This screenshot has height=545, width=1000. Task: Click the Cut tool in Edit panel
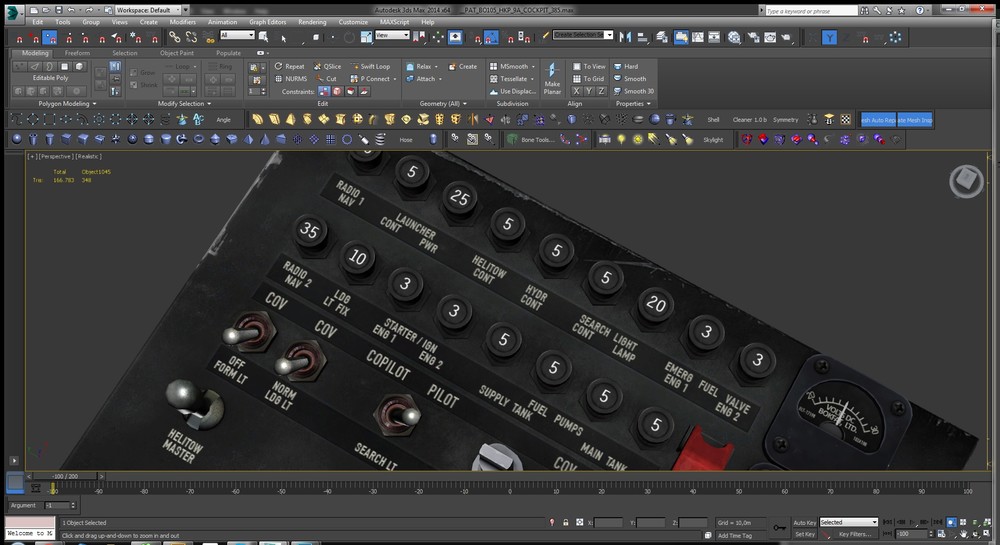[x=327, y=79]
